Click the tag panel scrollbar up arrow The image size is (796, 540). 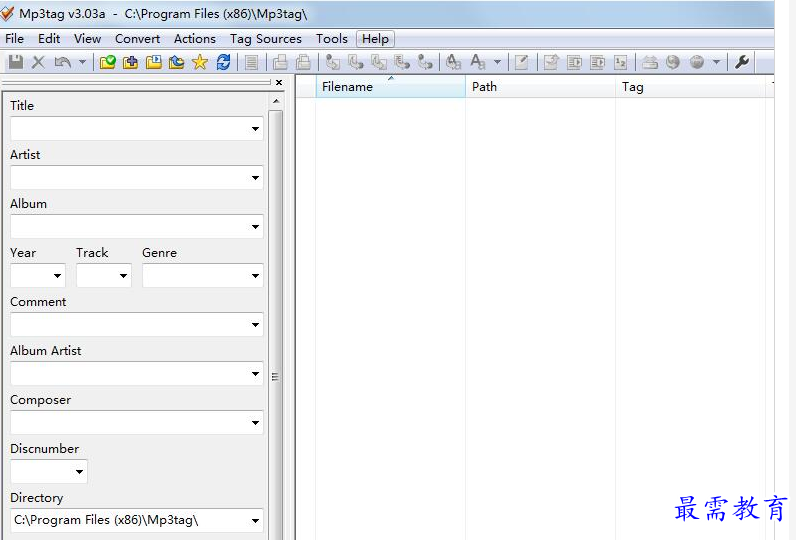276,101
